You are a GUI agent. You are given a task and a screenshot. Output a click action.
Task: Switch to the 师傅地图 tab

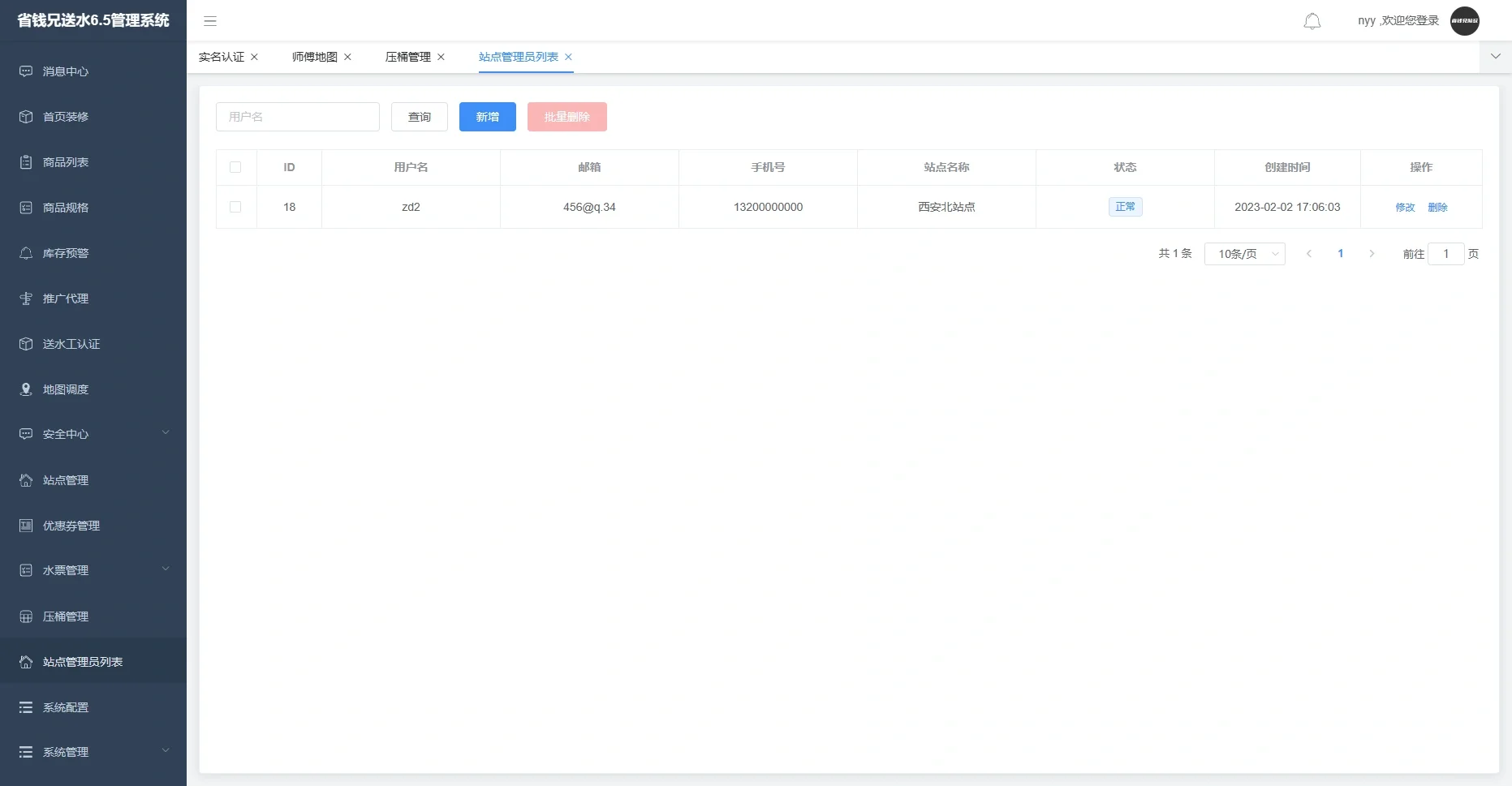pos(314,57)
